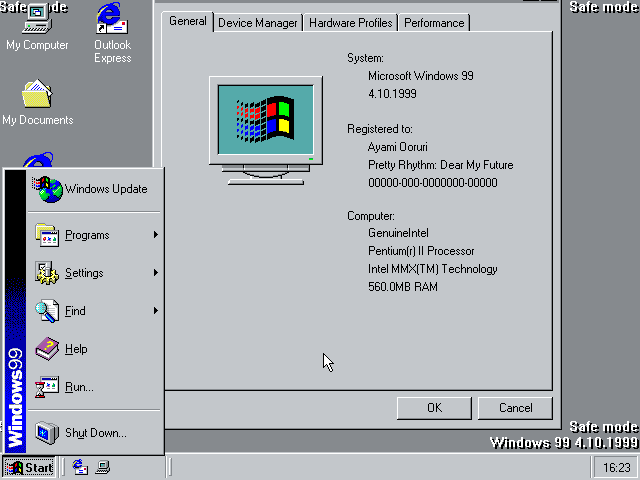Expand the Settings submenu arrow

pyautogui.click(x=156, y=273)
